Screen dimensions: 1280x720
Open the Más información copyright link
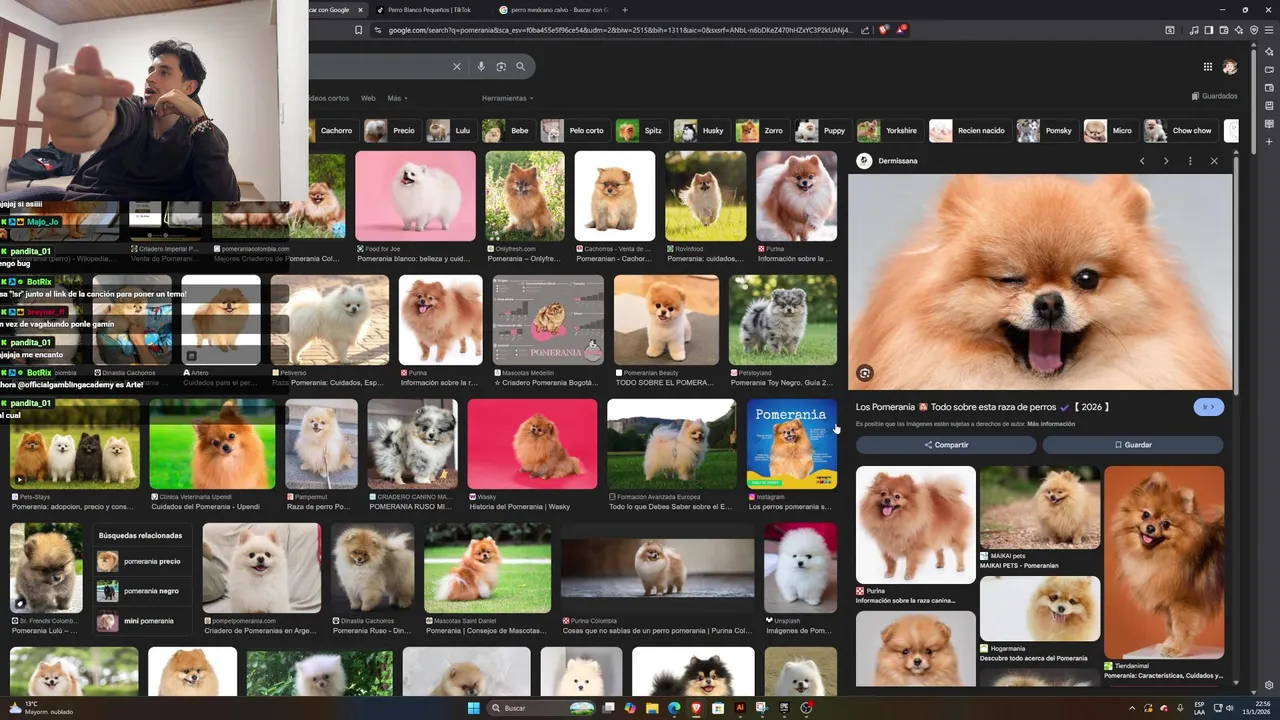1051,424
